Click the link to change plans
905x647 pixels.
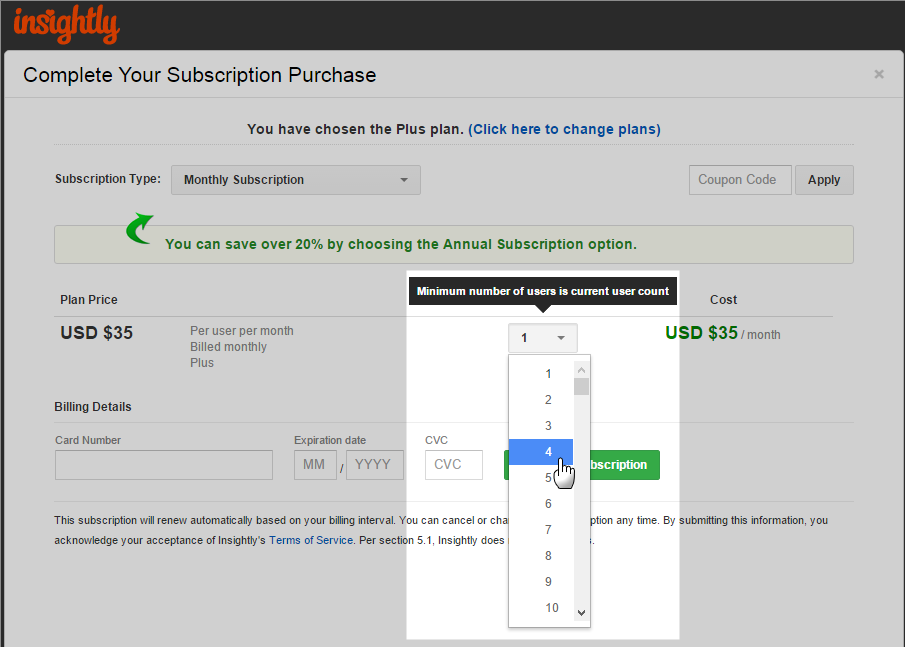[x=564, y=129]
